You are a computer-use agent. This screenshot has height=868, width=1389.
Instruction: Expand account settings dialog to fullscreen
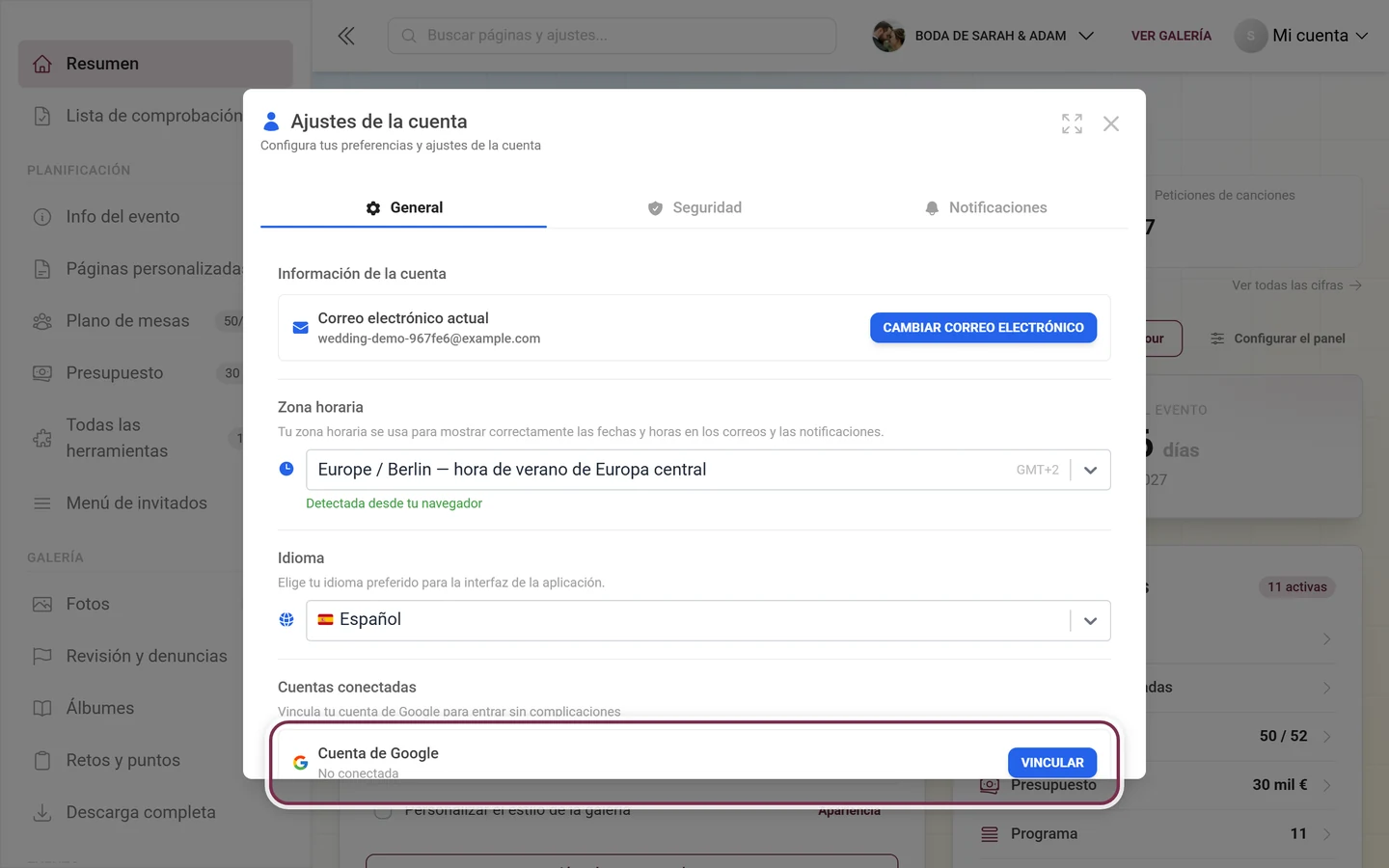pos(1072,123)
